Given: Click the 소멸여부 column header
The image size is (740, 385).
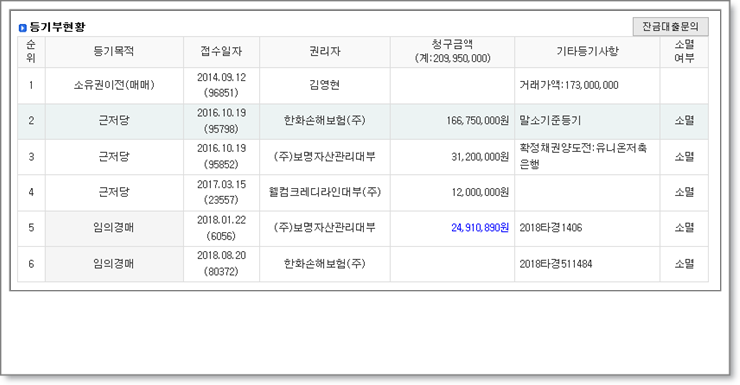Looking at the screenshot, I should [x=684, y=51].
